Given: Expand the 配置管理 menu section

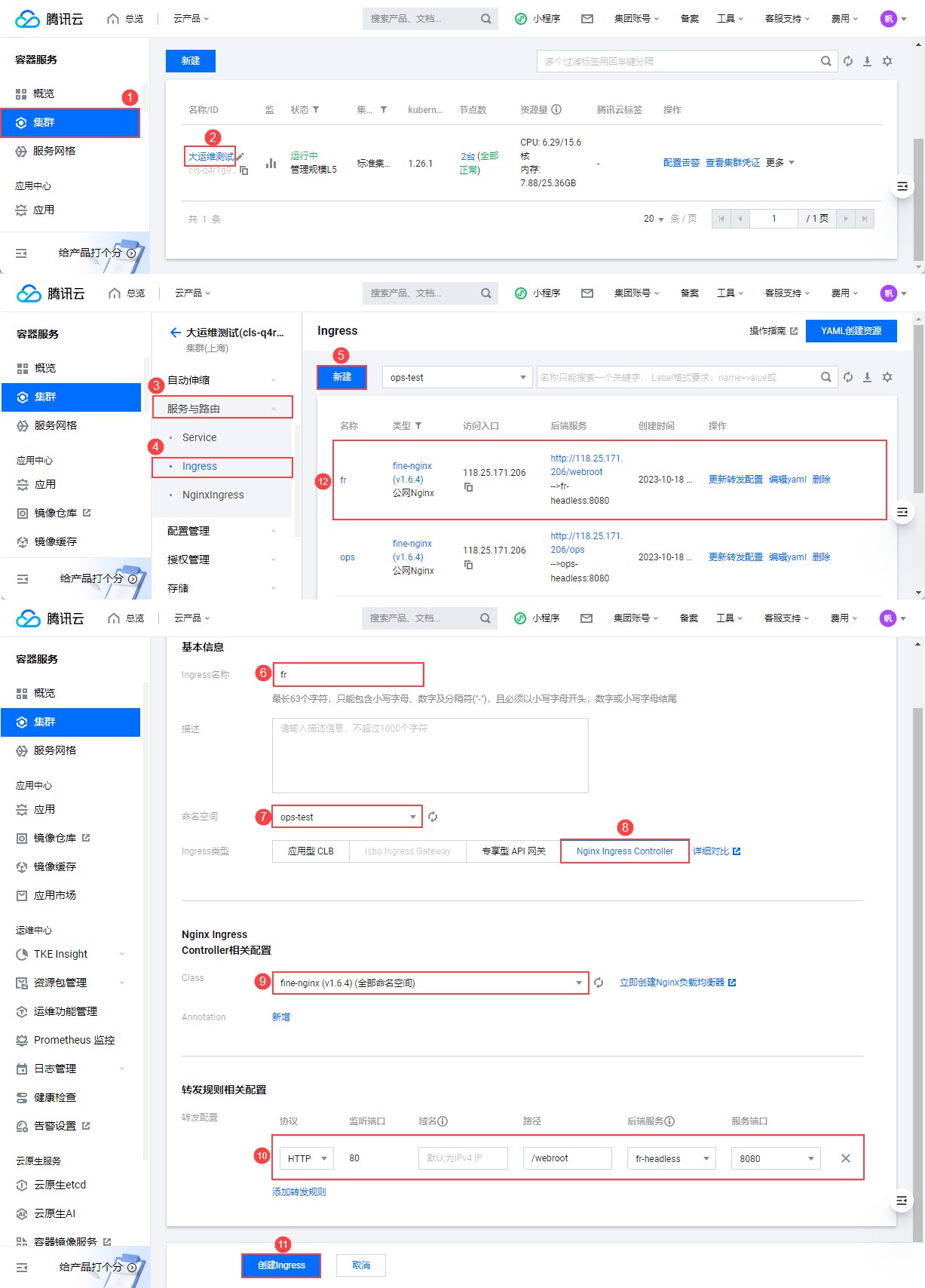Looking at the screenshot, I should click(x=222, y=531).
